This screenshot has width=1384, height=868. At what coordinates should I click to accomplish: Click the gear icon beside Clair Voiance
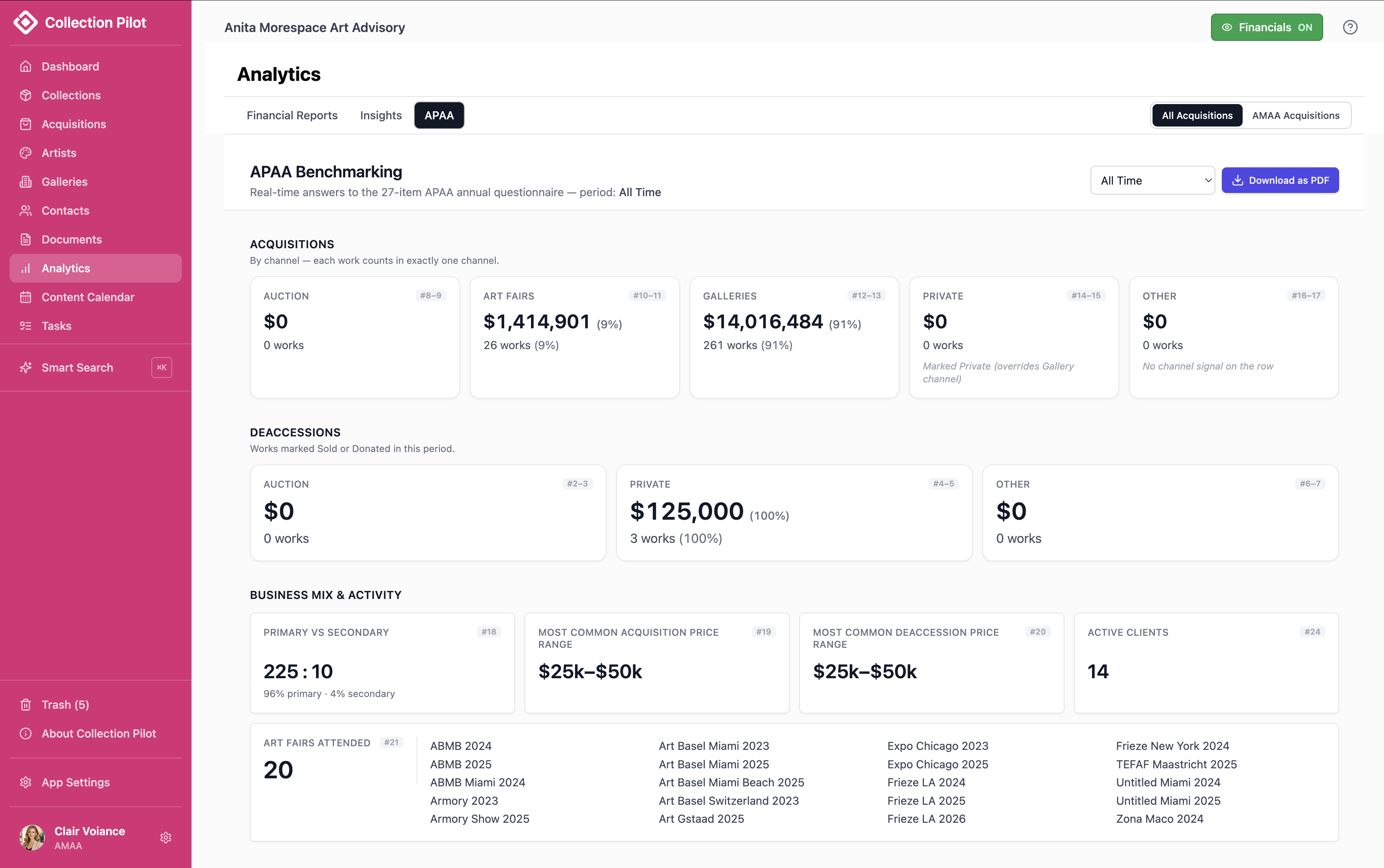[x=166, y=838]
